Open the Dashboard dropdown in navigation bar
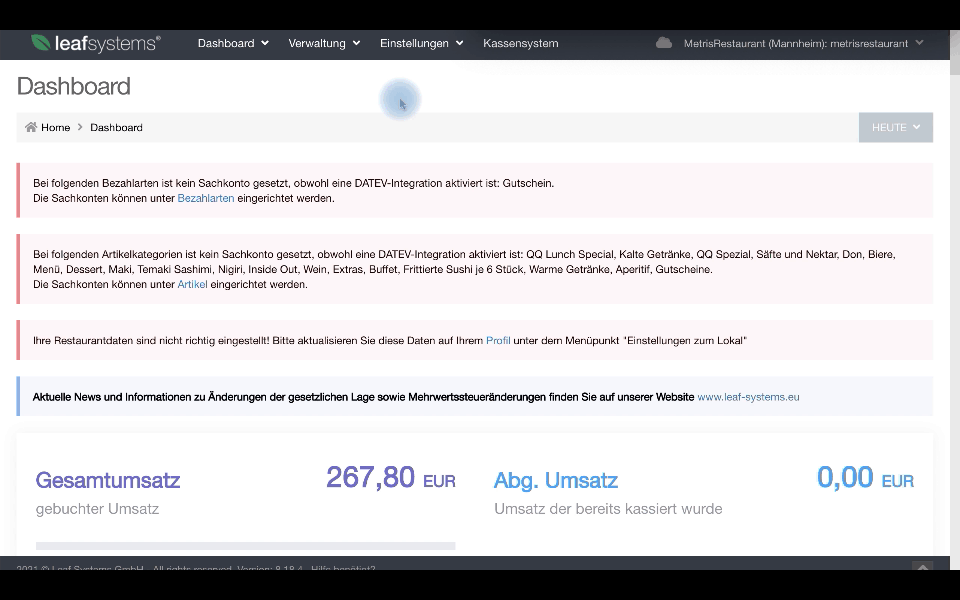 [233, 43]
